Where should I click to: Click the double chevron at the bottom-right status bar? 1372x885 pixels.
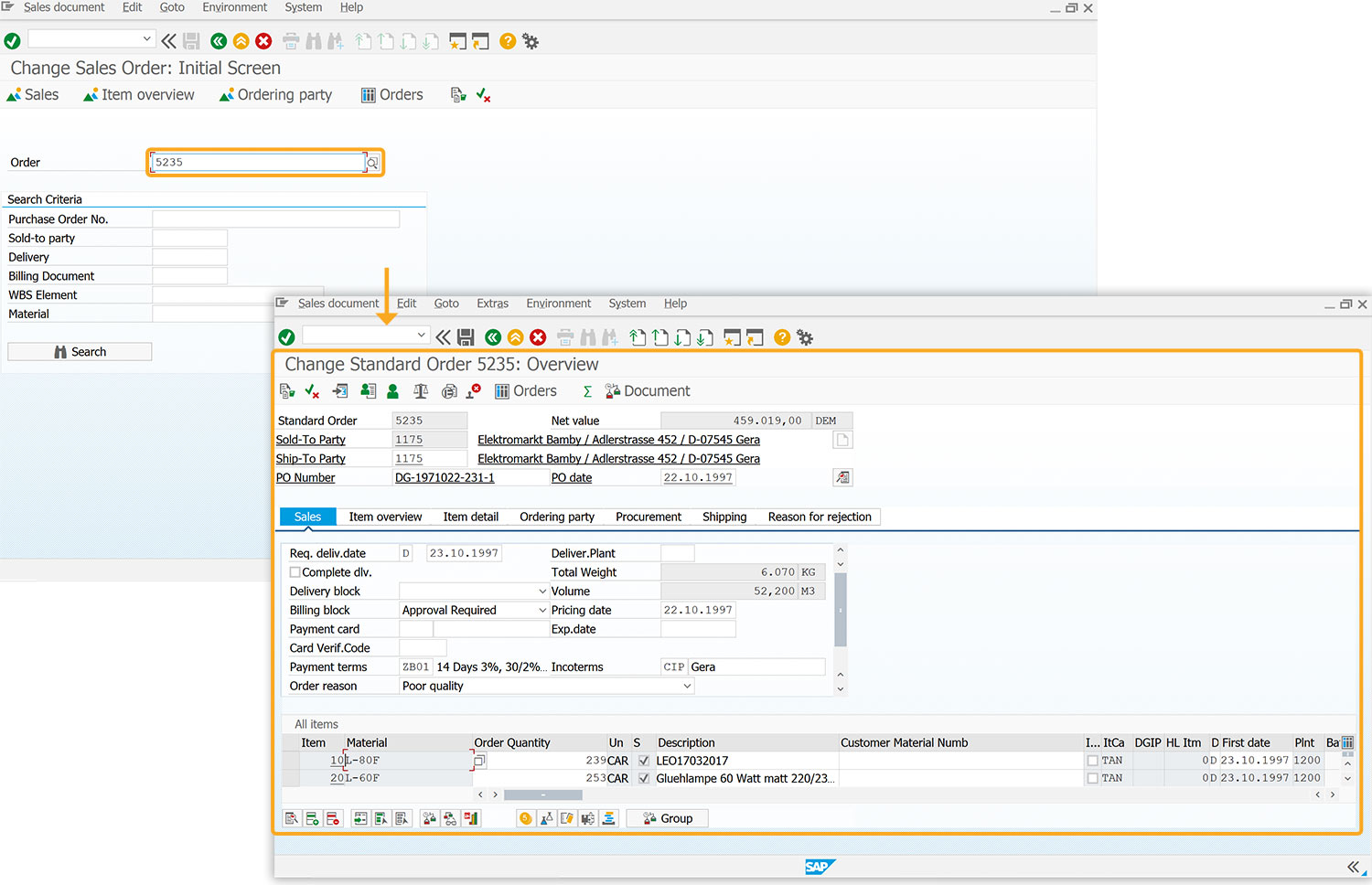tap(1353, 867)
